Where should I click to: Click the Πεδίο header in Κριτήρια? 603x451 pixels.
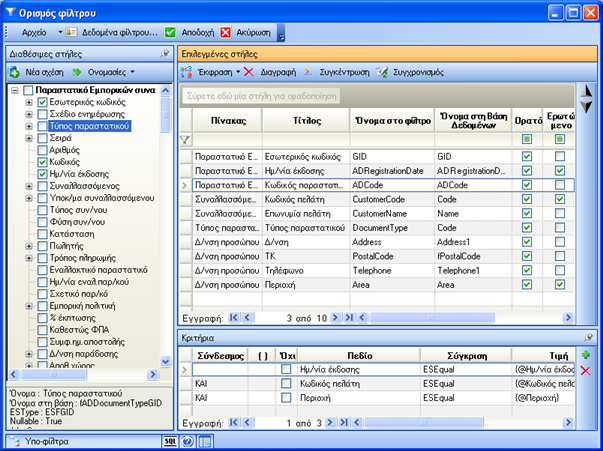tap(359, 356)
